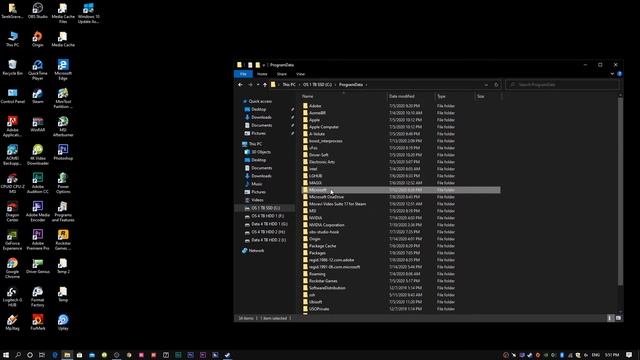The image size is (640, 360).
Task: Refresh the ProgramData folder view
Action: point(496,85)
